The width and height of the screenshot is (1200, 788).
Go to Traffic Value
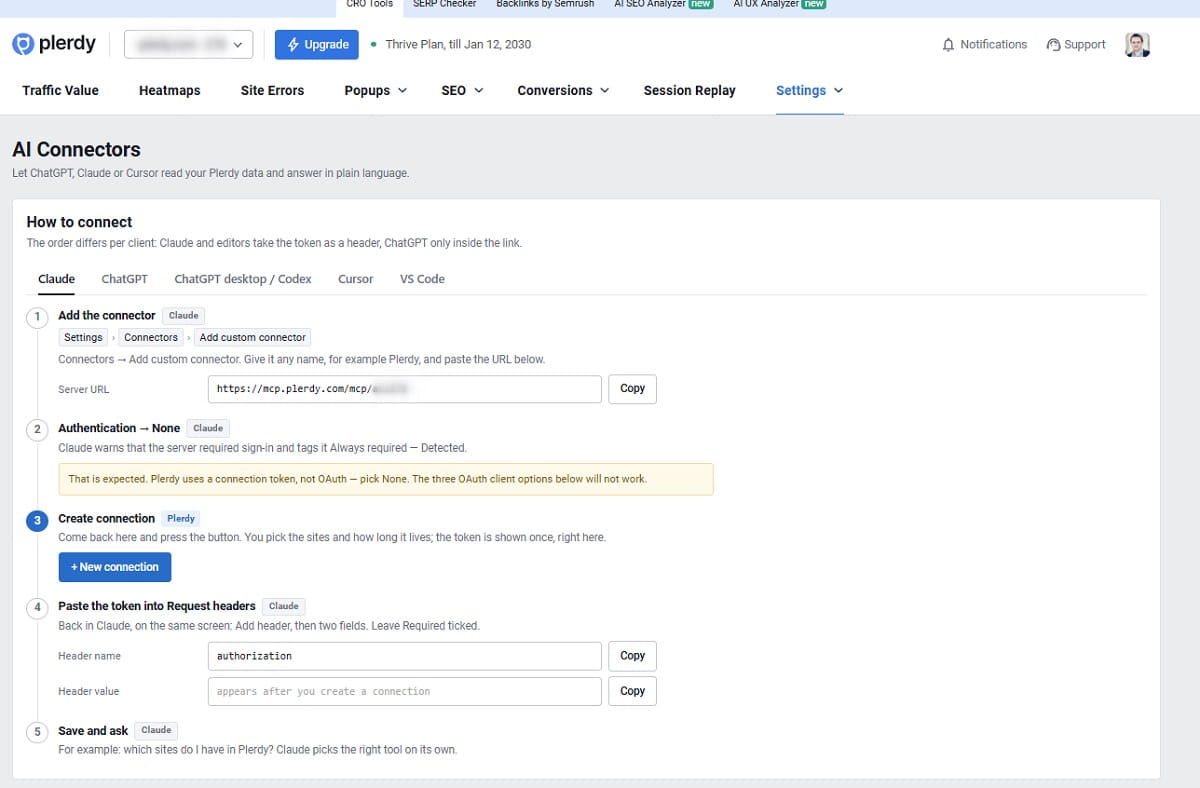click(61, 90)
